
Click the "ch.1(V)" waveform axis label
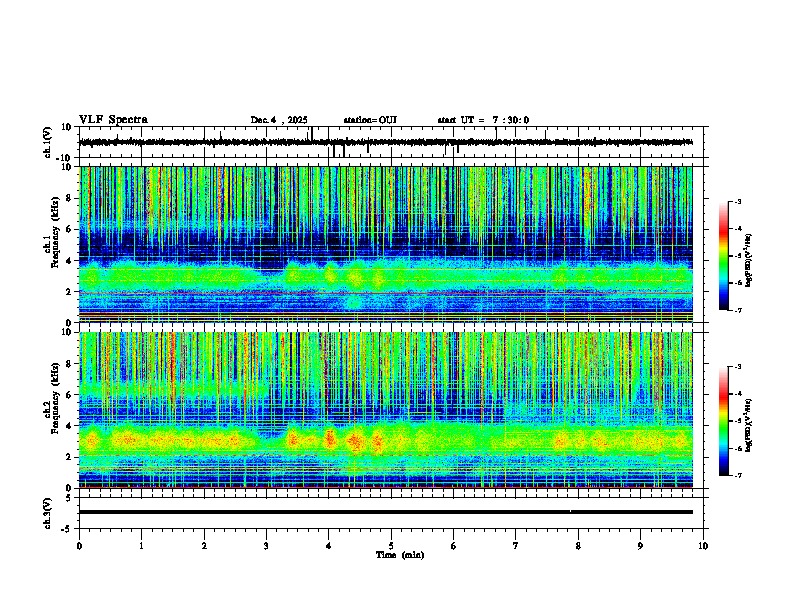click(48, 142)
